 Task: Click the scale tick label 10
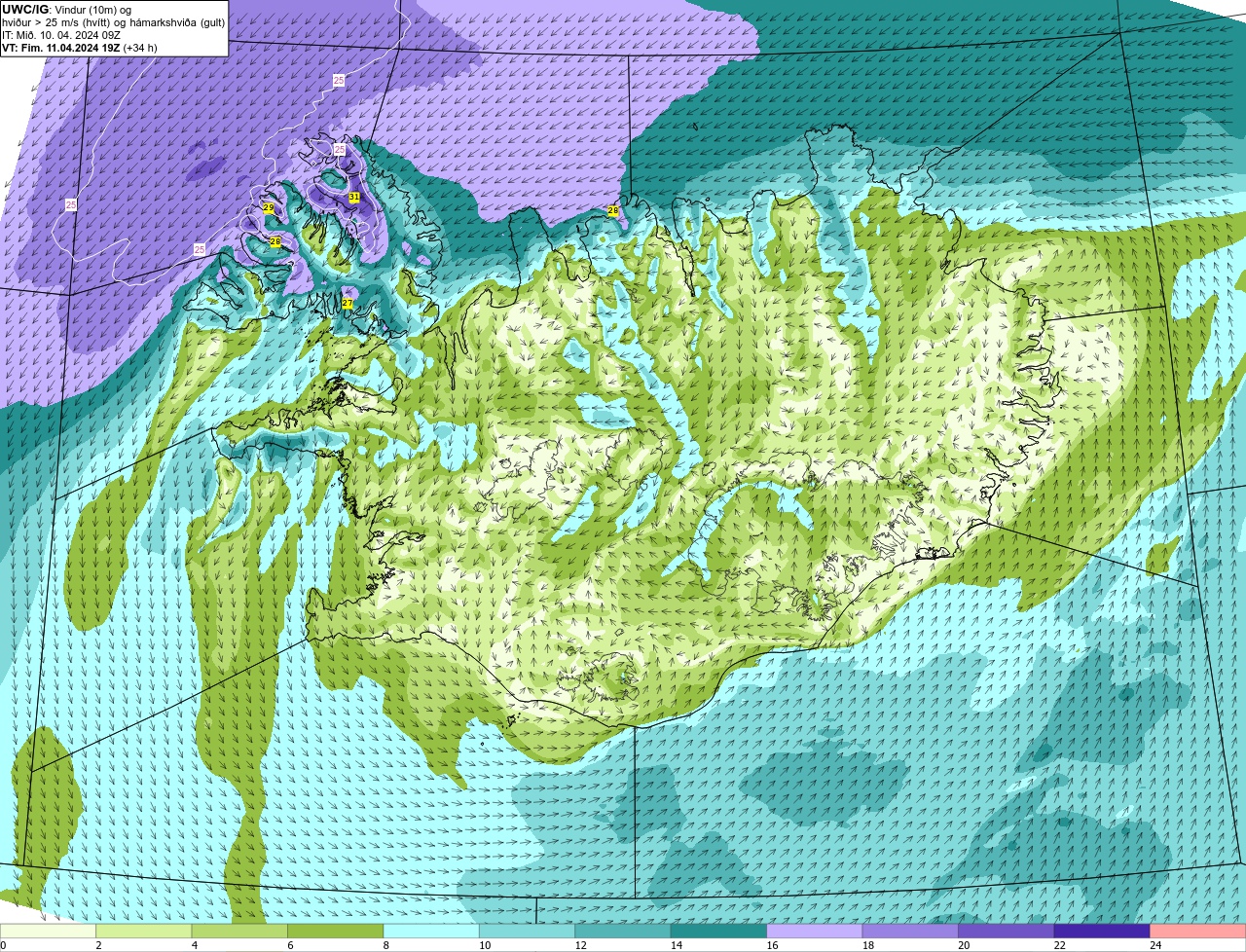(x=485, y=945)
